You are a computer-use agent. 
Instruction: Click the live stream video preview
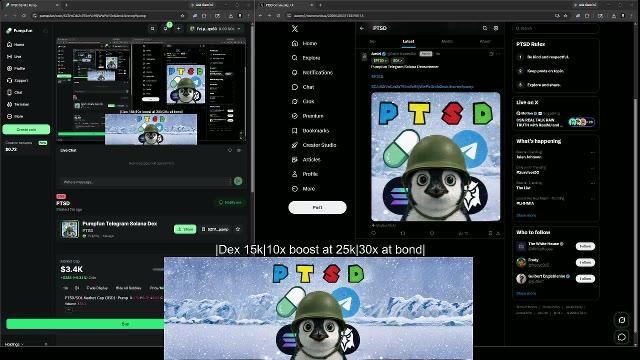[151, 90]
